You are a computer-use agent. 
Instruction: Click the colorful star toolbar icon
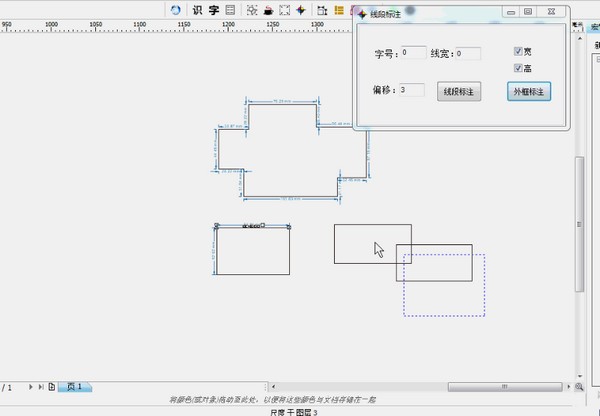pos(303,10)
